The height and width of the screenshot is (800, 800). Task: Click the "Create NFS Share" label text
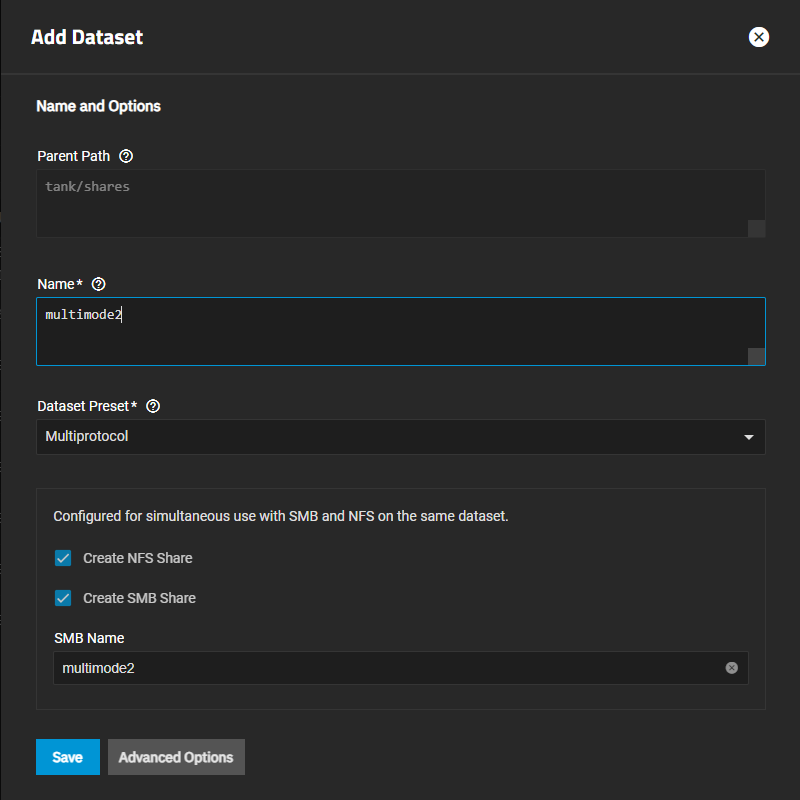(137, 558)
